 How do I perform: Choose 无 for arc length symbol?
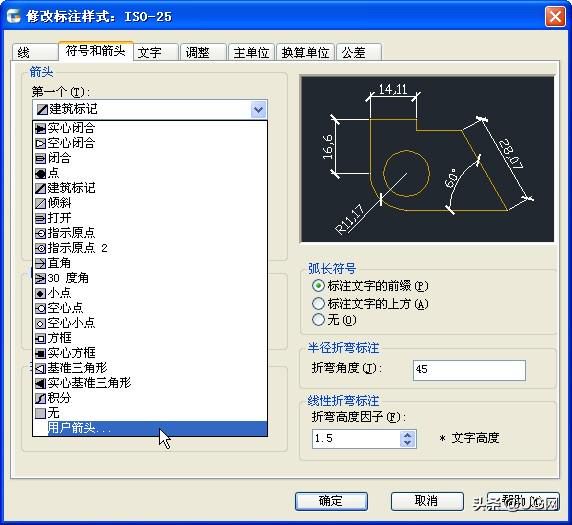(x=318, y=320)
